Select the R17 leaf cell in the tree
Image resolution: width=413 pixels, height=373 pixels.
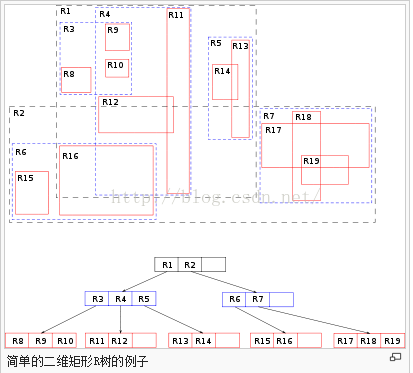click(x=345, y=341)
